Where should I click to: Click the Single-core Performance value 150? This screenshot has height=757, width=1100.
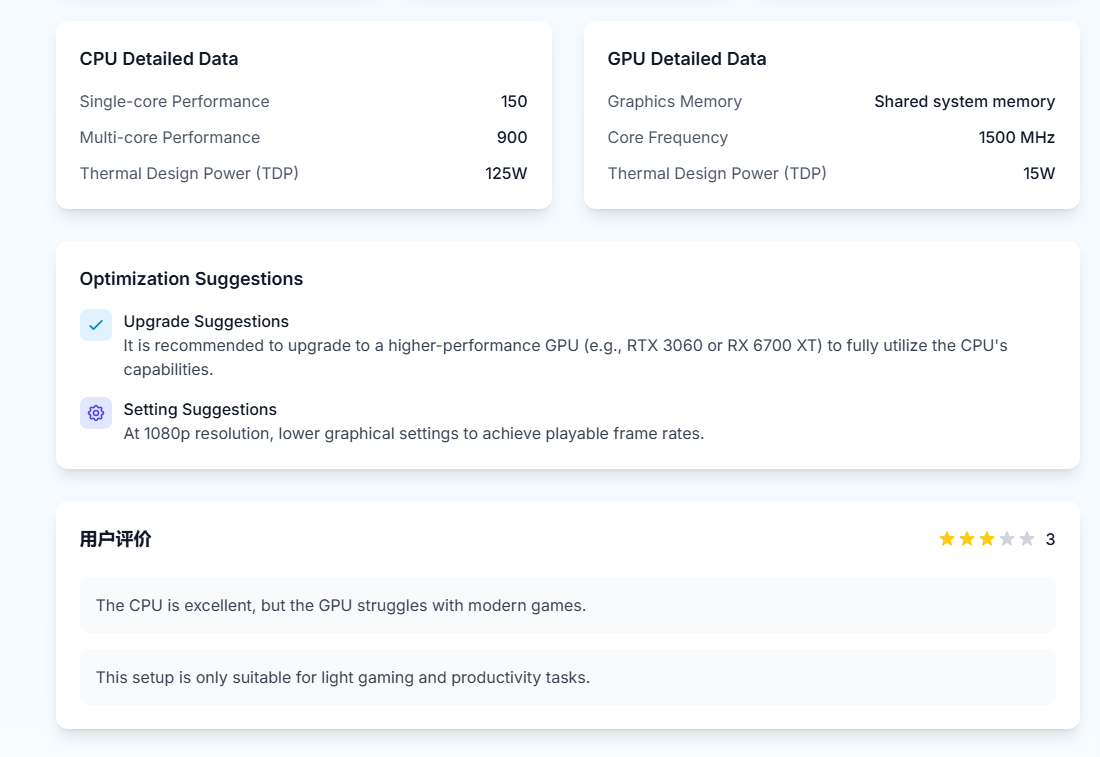514,102
